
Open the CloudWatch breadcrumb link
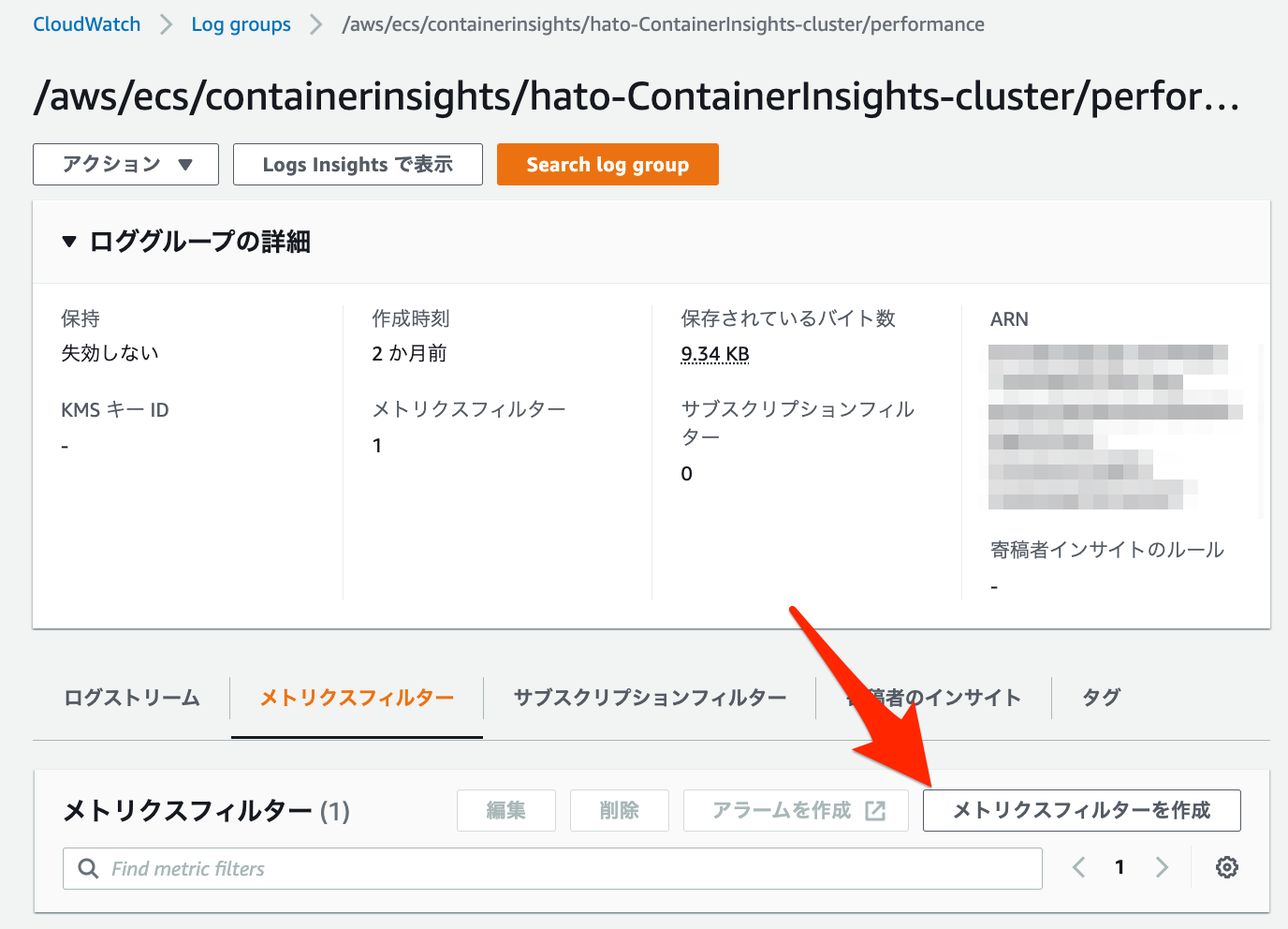[x=86, y=23]
